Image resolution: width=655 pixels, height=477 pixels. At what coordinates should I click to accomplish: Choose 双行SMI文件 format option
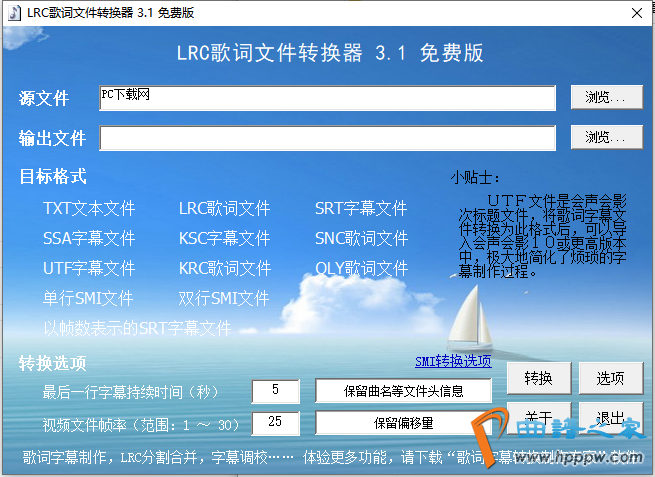224,299
